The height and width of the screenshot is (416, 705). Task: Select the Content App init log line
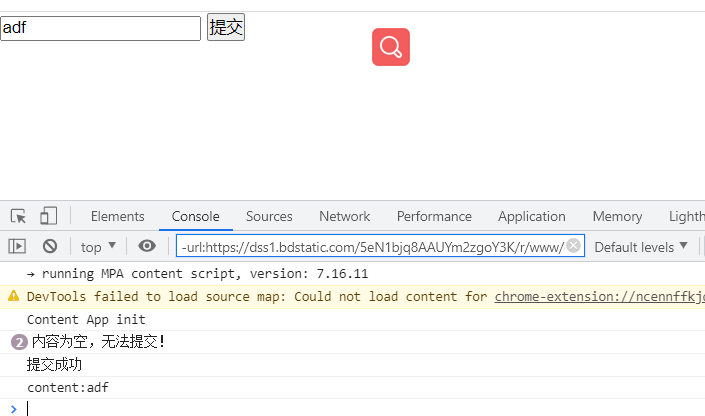352,319
